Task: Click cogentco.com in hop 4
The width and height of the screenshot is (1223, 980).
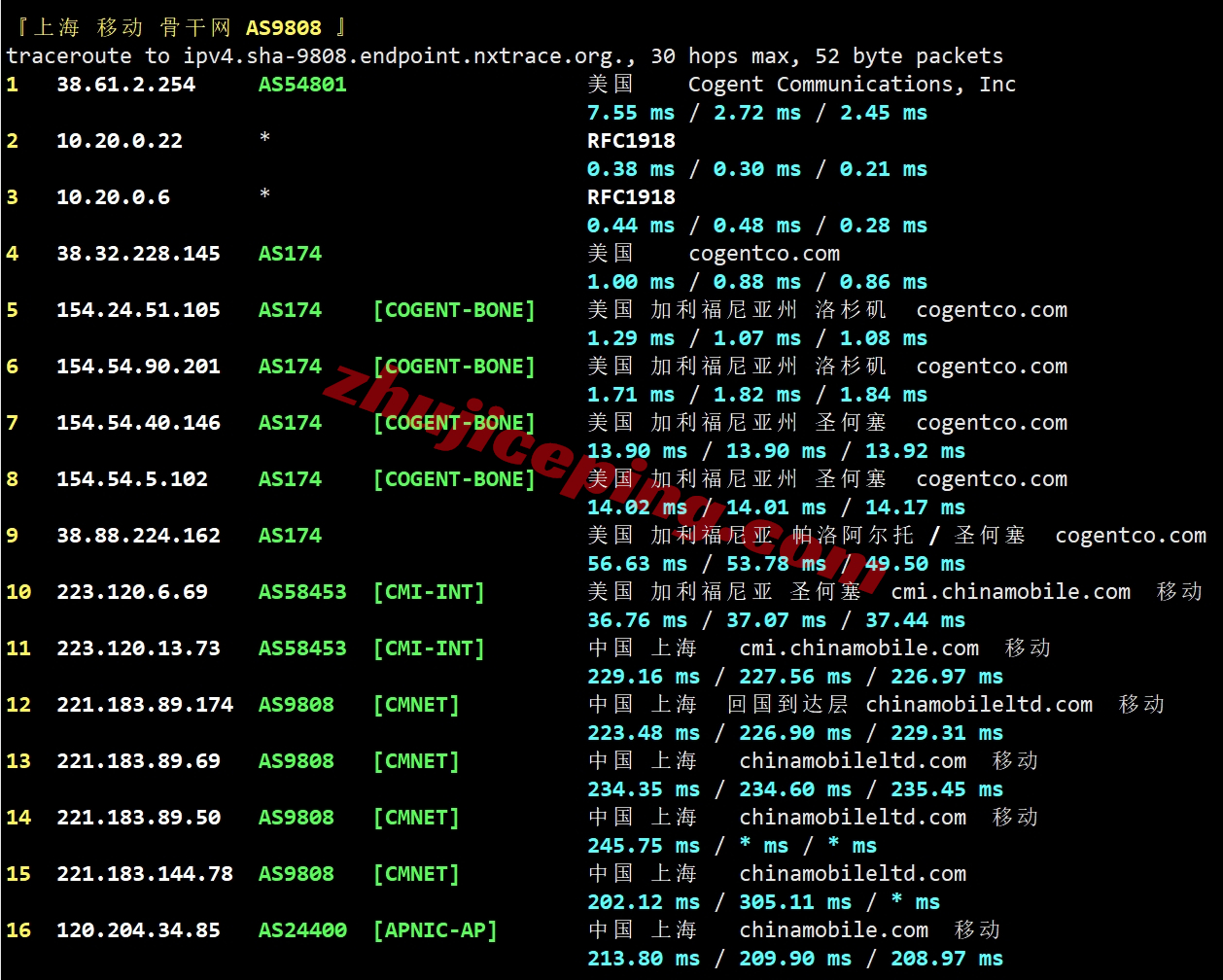Action: (764, 254)
